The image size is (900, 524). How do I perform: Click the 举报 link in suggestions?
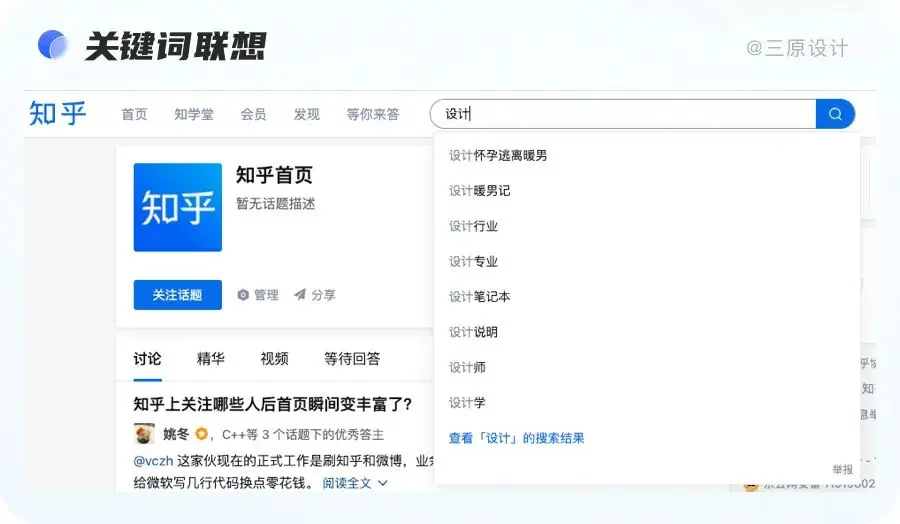(x=842, y=469)
